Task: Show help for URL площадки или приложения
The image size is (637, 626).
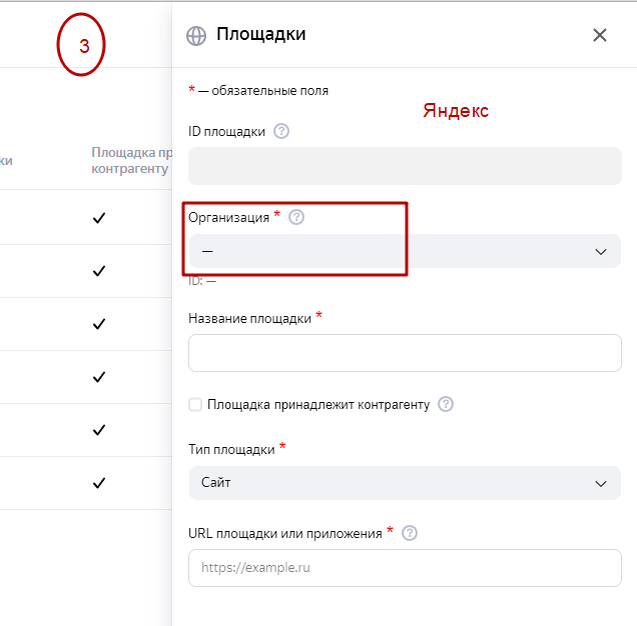Action: (409, 533)
